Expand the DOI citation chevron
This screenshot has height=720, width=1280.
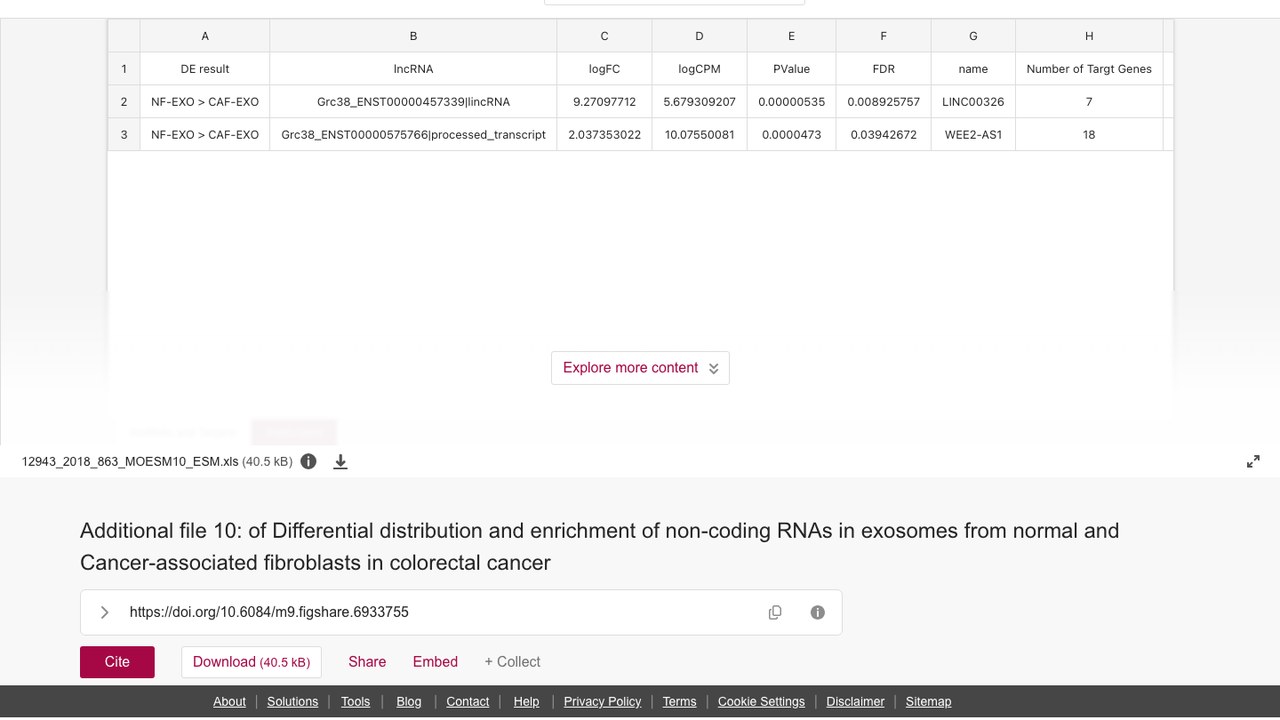tap(104, 612)
